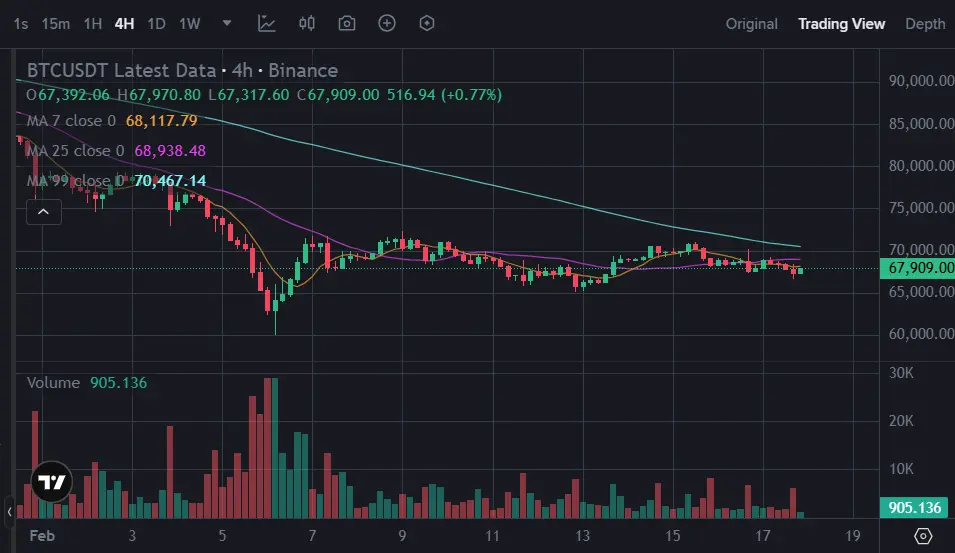The height and width of the screenshot is (553, 955).
Task: Click the MA 7 value 68,117.79
Action: [161, 121]
